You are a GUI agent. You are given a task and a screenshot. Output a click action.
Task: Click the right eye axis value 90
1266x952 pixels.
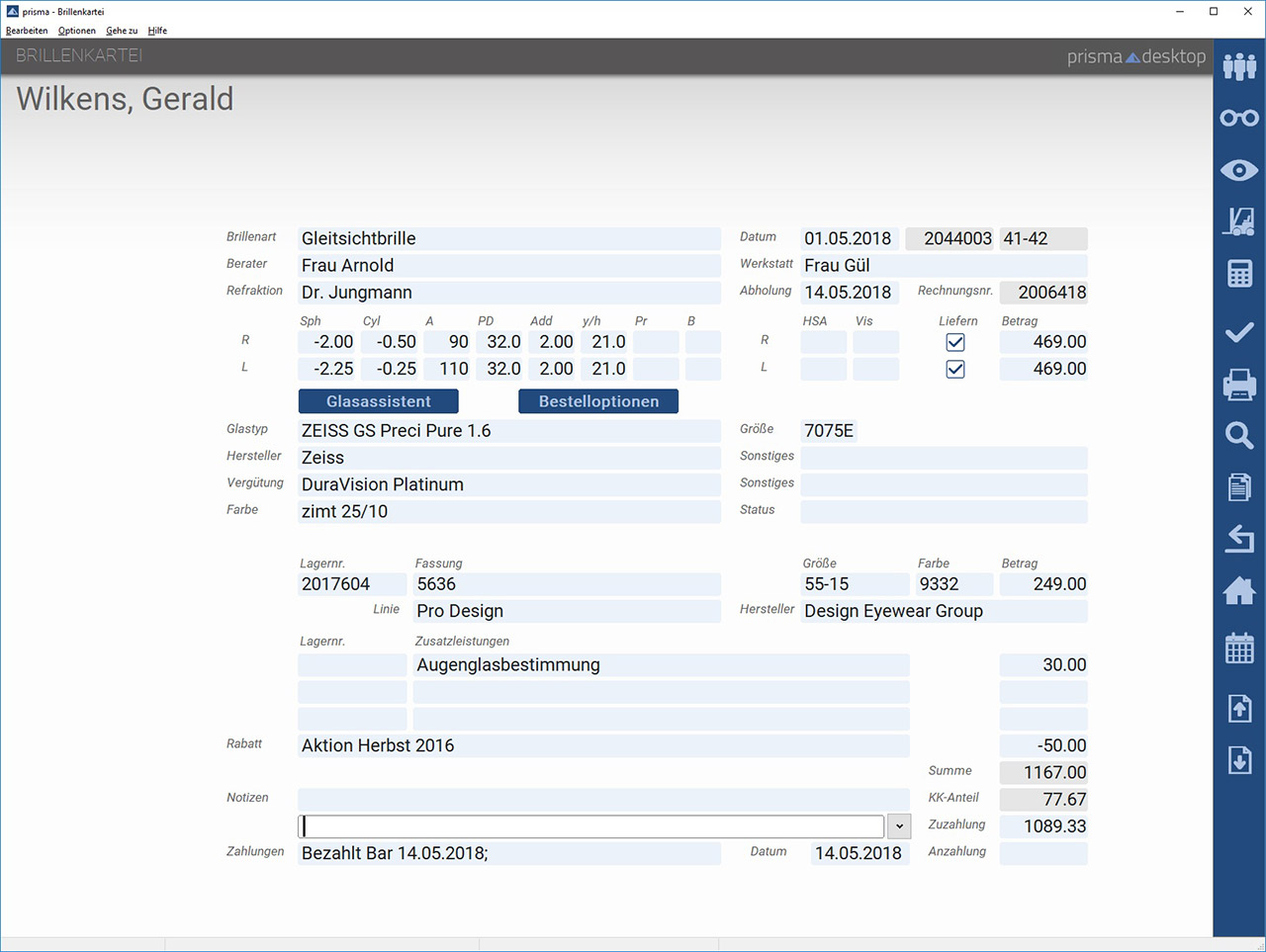[x=447, y=342]
